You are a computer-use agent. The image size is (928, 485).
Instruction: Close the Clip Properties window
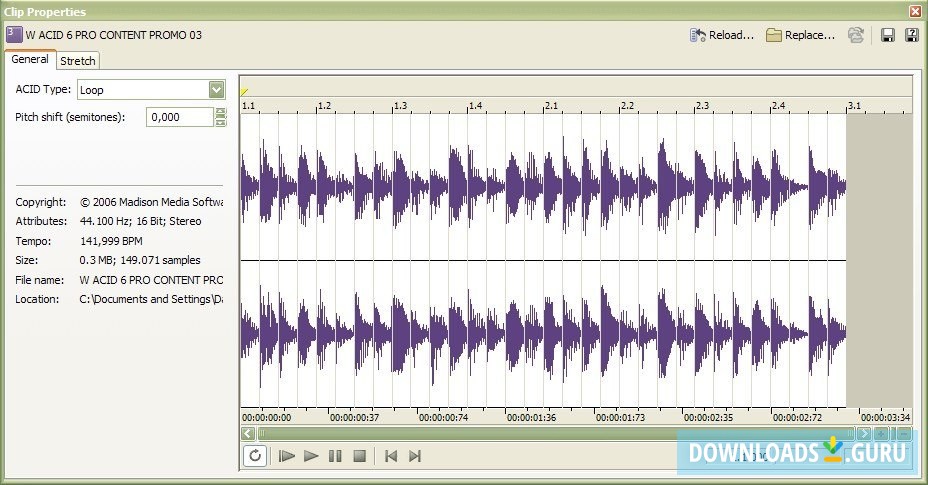tap(915, 11)
